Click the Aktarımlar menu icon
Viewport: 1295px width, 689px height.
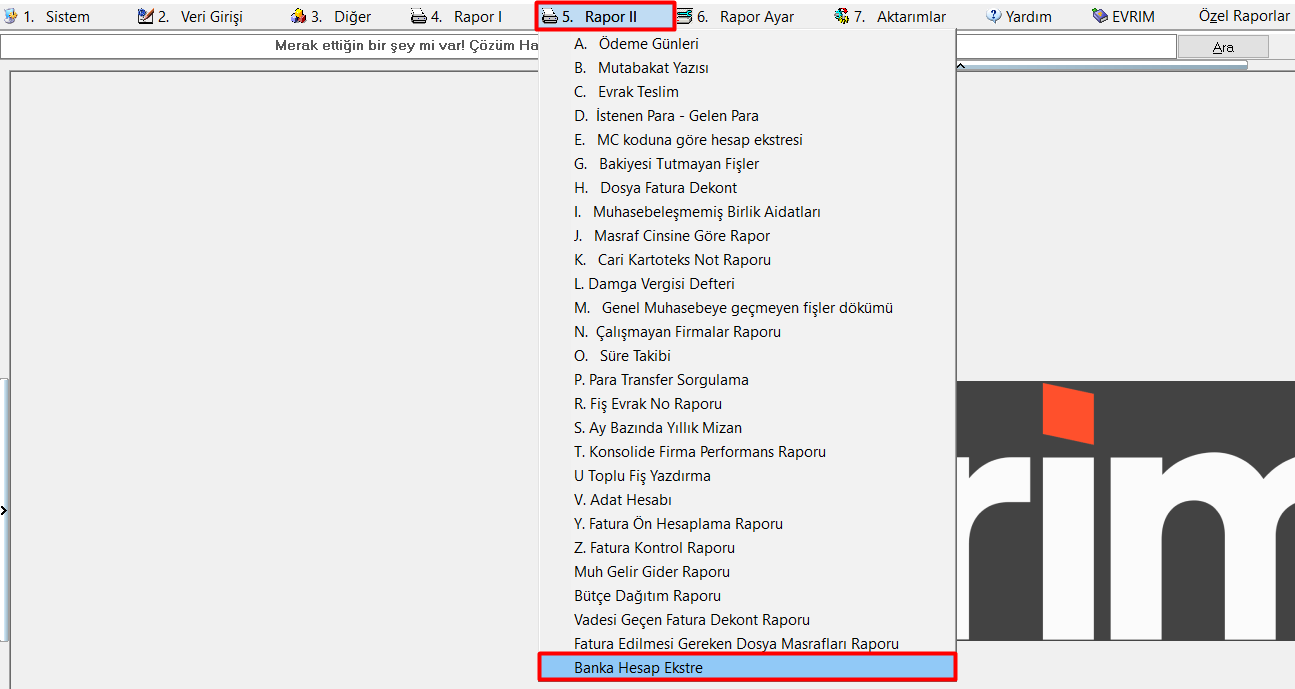(841, 16)
